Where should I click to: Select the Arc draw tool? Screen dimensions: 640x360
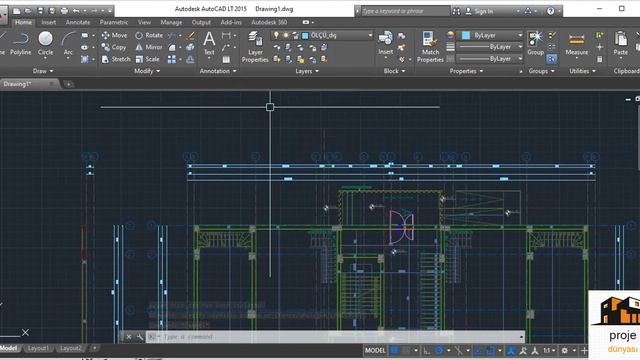click(x=68, y=44)
